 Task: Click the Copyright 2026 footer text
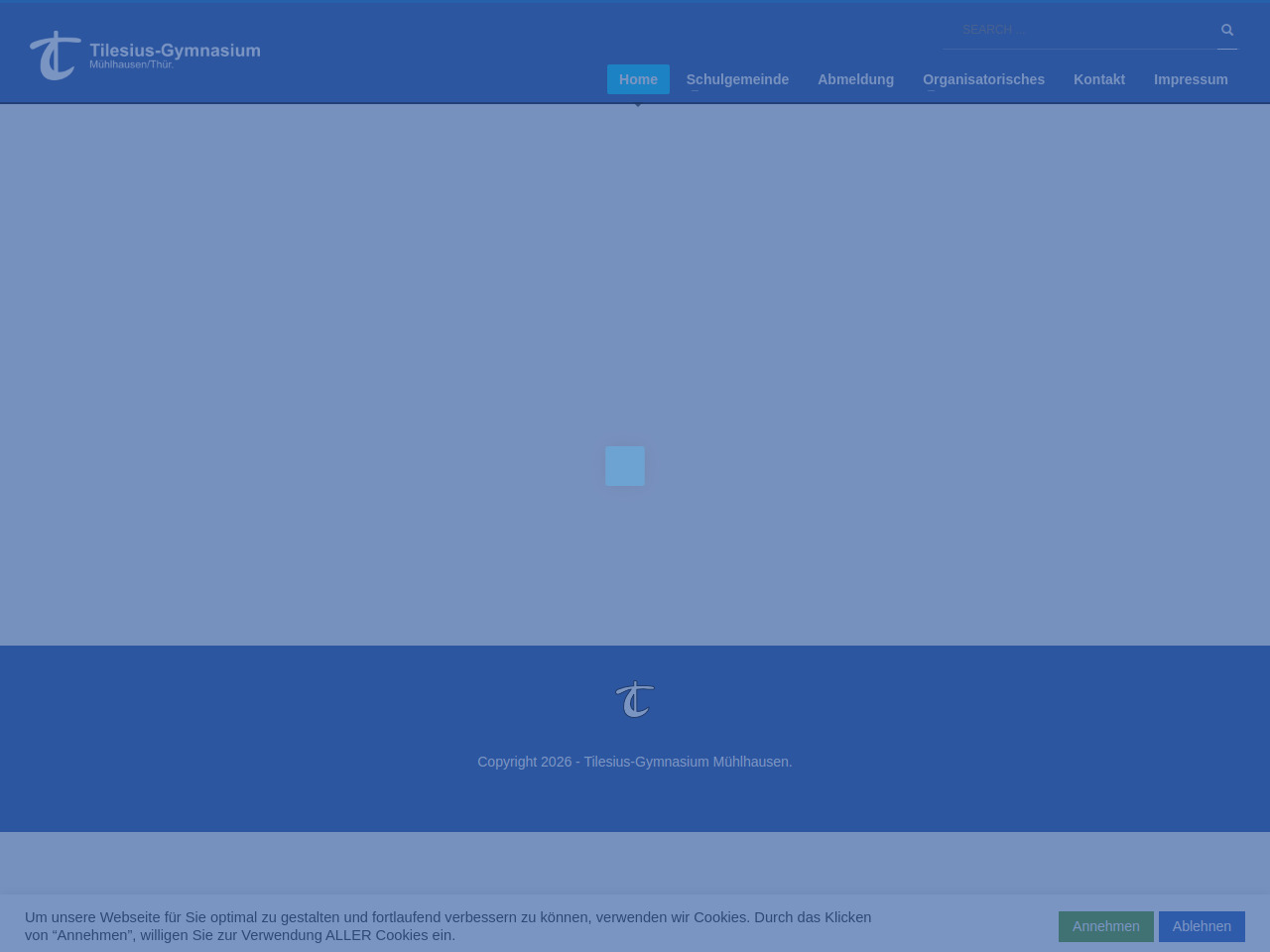(x=635, y=762)
